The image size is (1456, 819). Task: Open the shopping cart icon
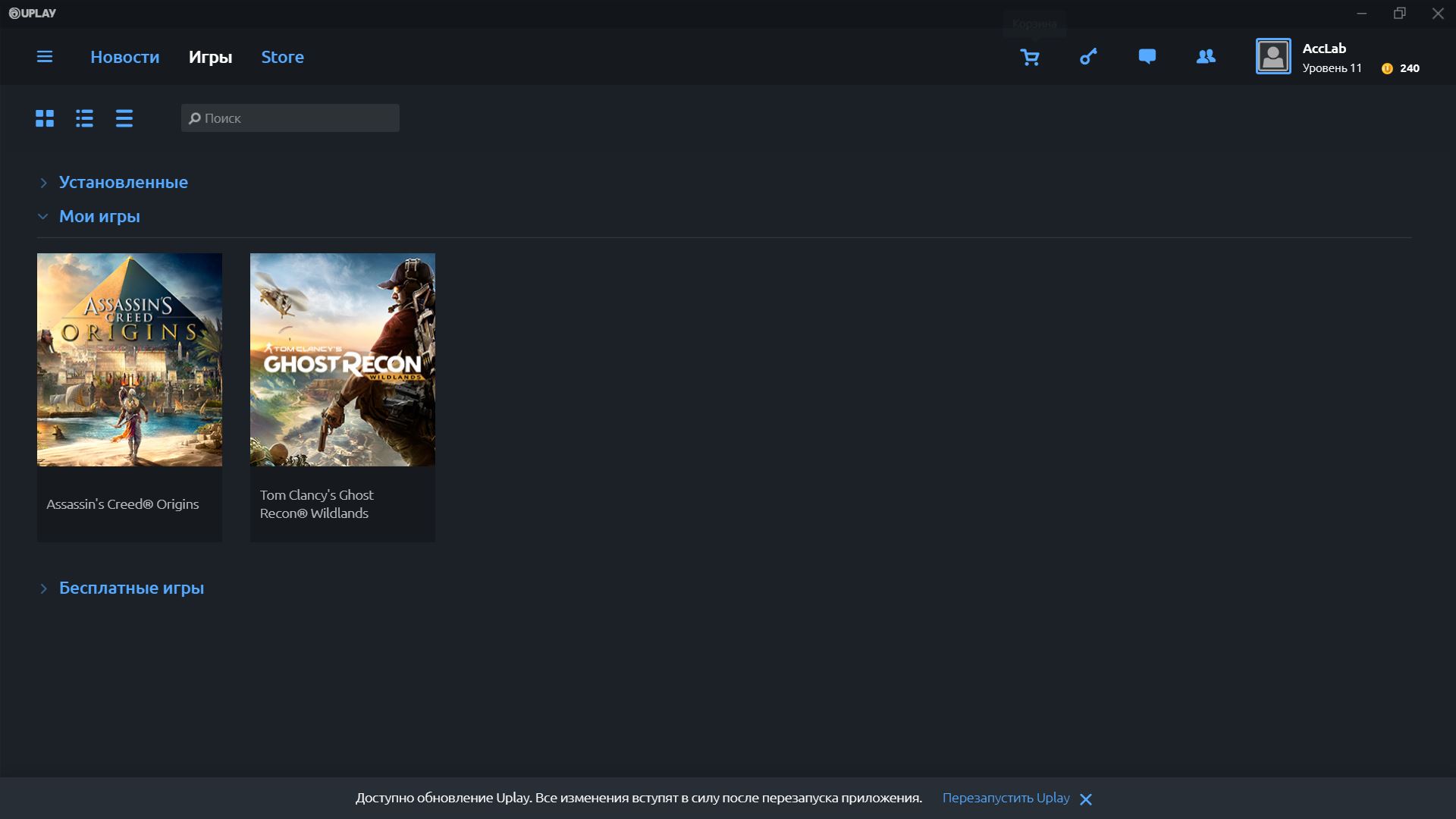click(x=1030, y=57)
